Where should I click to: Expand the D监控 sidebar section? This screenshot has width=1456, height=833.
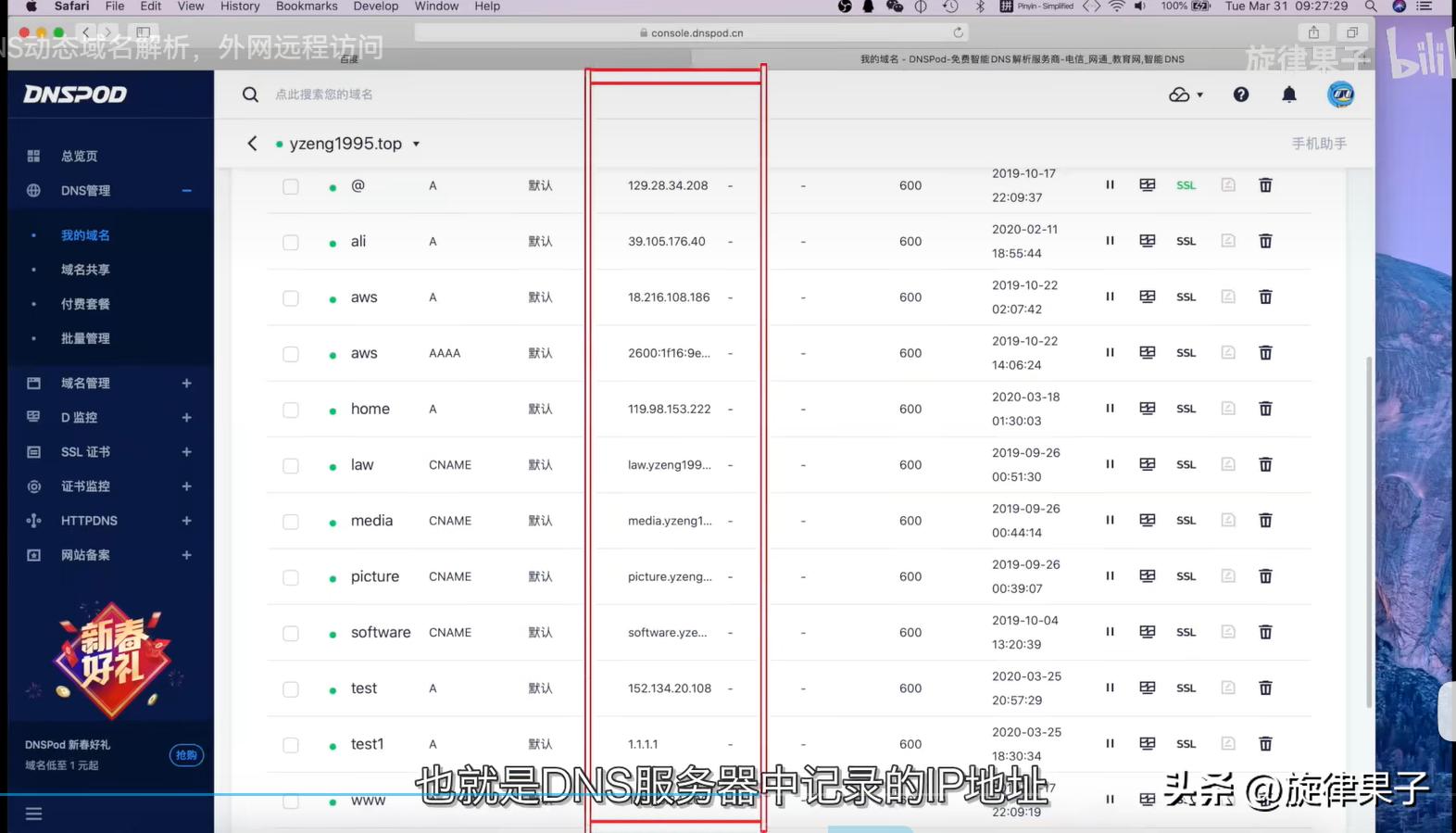(x=186, y=418)
